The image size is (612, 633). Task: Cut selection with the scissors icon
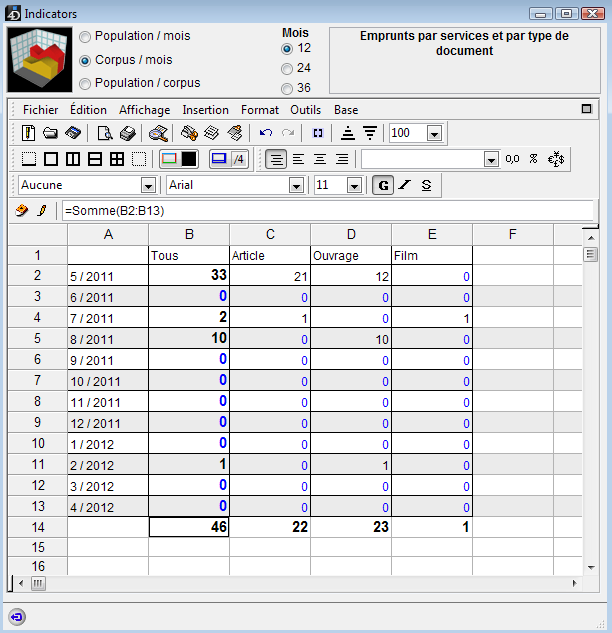189,133
